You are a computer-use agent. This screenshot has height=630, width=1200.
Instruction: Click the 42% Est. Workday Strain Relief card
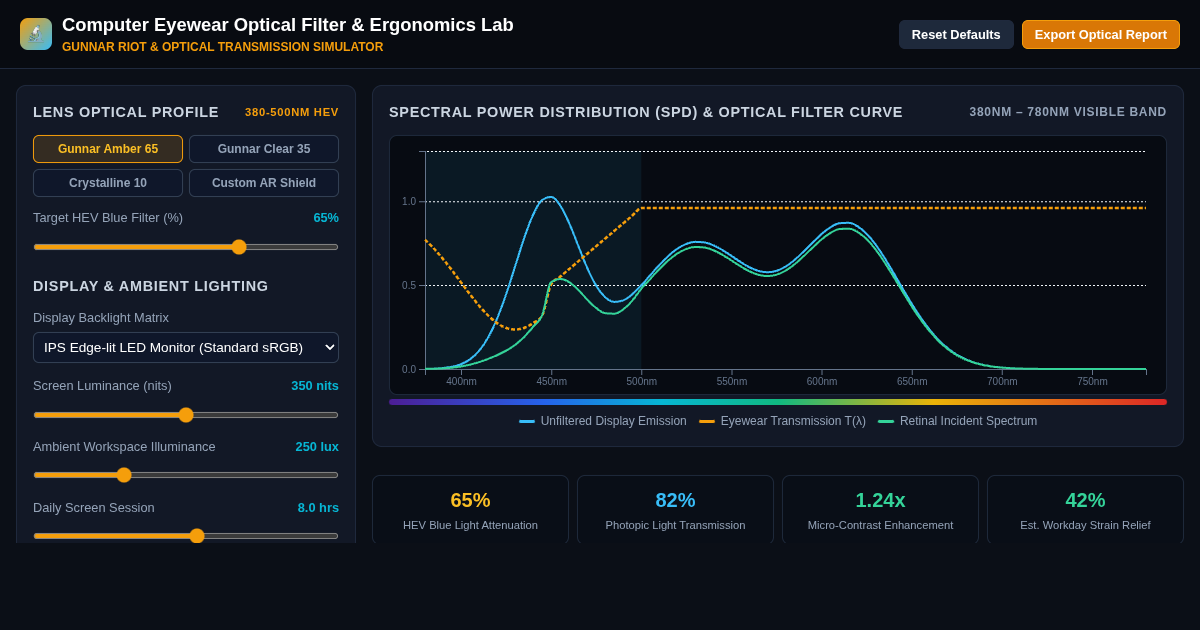click(x=1085, y=509)
